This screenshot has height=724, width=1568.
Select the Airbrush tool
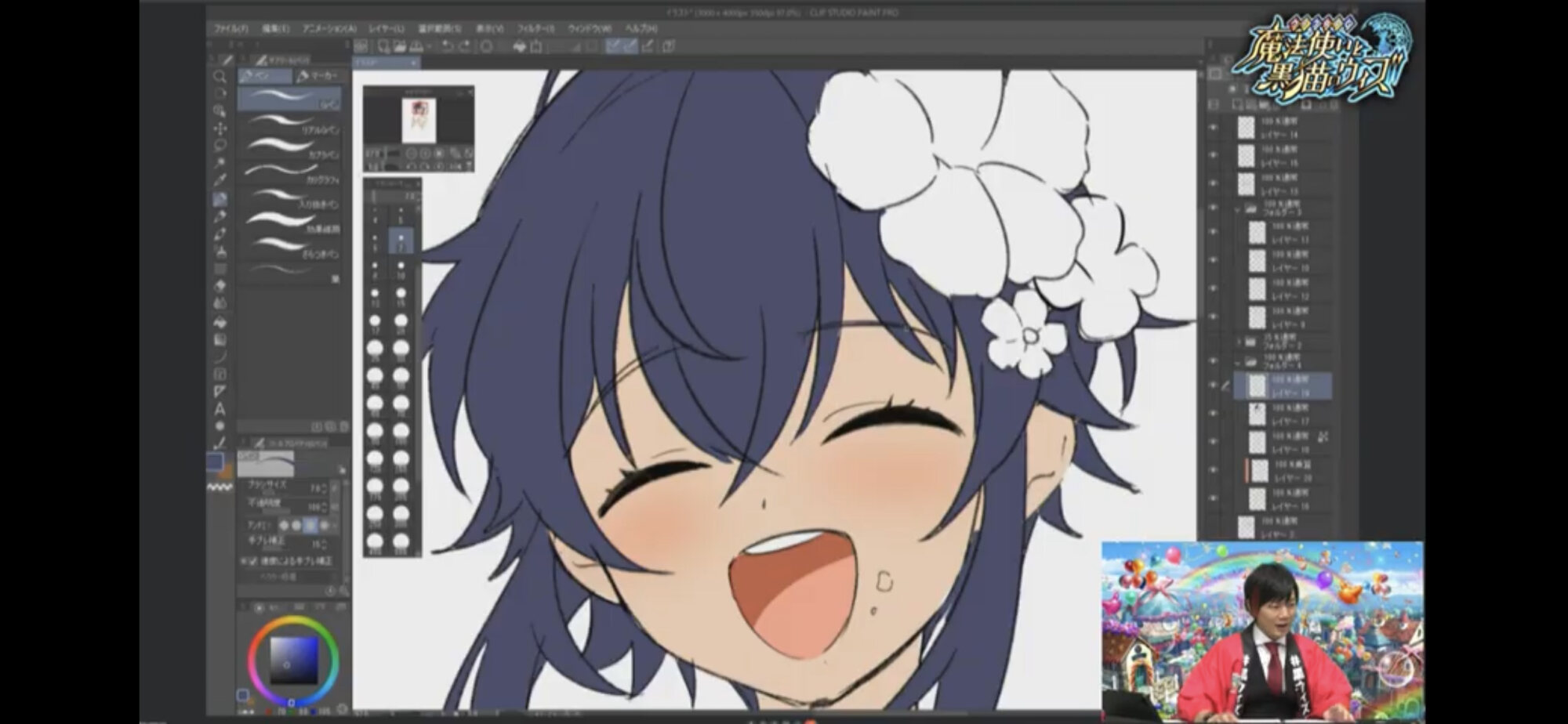click(220, 252)
